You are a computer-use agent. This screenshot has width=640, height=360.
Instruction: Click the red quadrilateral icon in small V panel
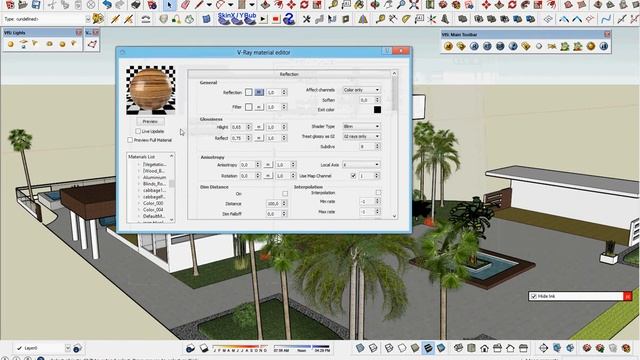pos(92,44)
